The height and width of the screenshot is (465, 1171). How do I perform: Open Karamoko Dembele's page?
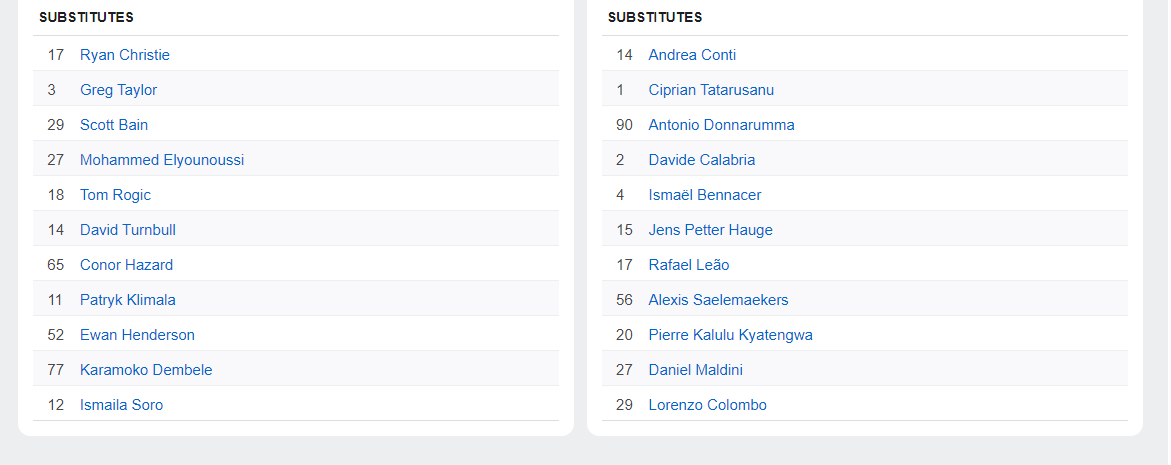pos(146,370)
